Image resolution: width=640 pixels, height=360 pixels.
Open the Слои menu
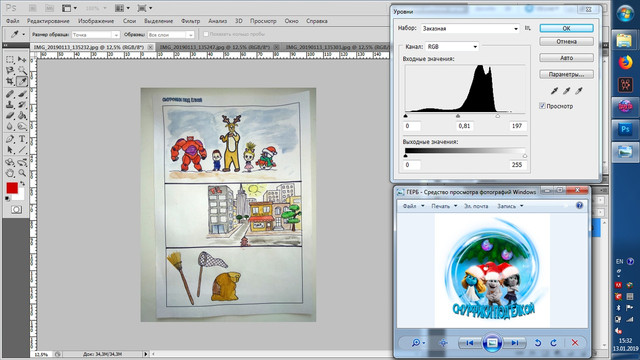pyautogui.click(x=129, y=21)
